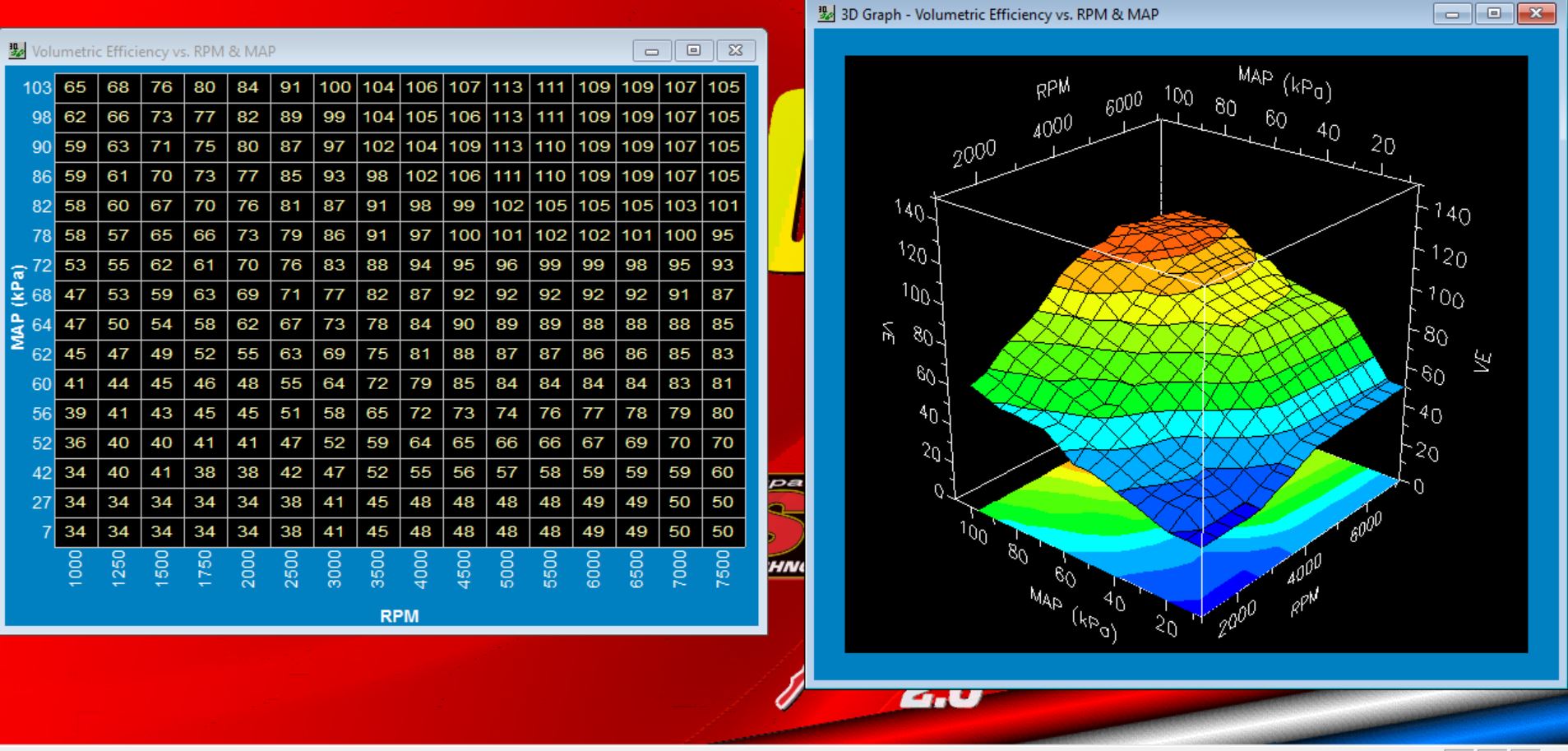
Task: Choose the cell at 42 kPa, 1750 RPM
Action: click(x=205, y=472)
